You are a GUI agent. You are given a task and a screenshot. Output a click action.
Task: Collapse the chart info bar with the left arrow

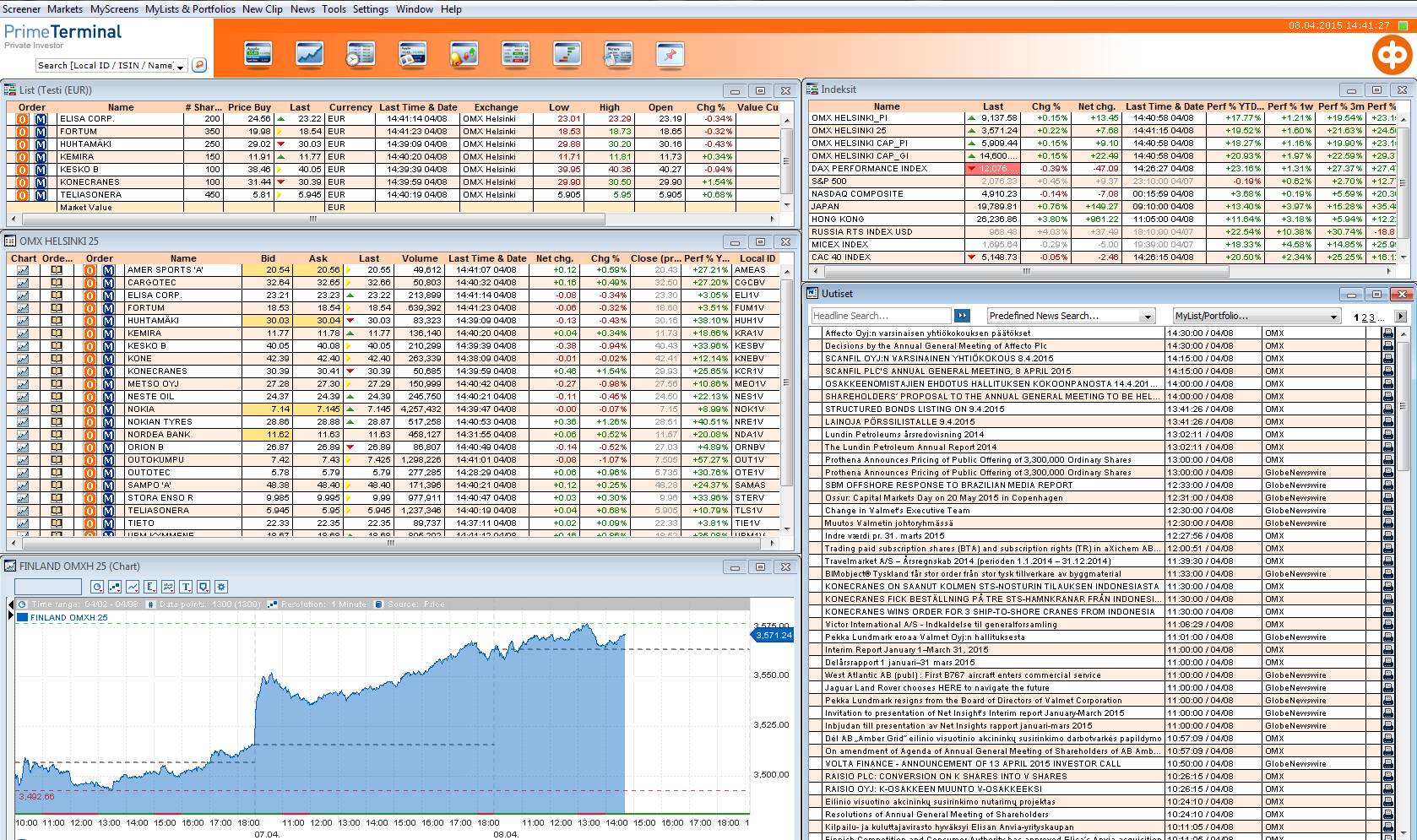[11, 604]
